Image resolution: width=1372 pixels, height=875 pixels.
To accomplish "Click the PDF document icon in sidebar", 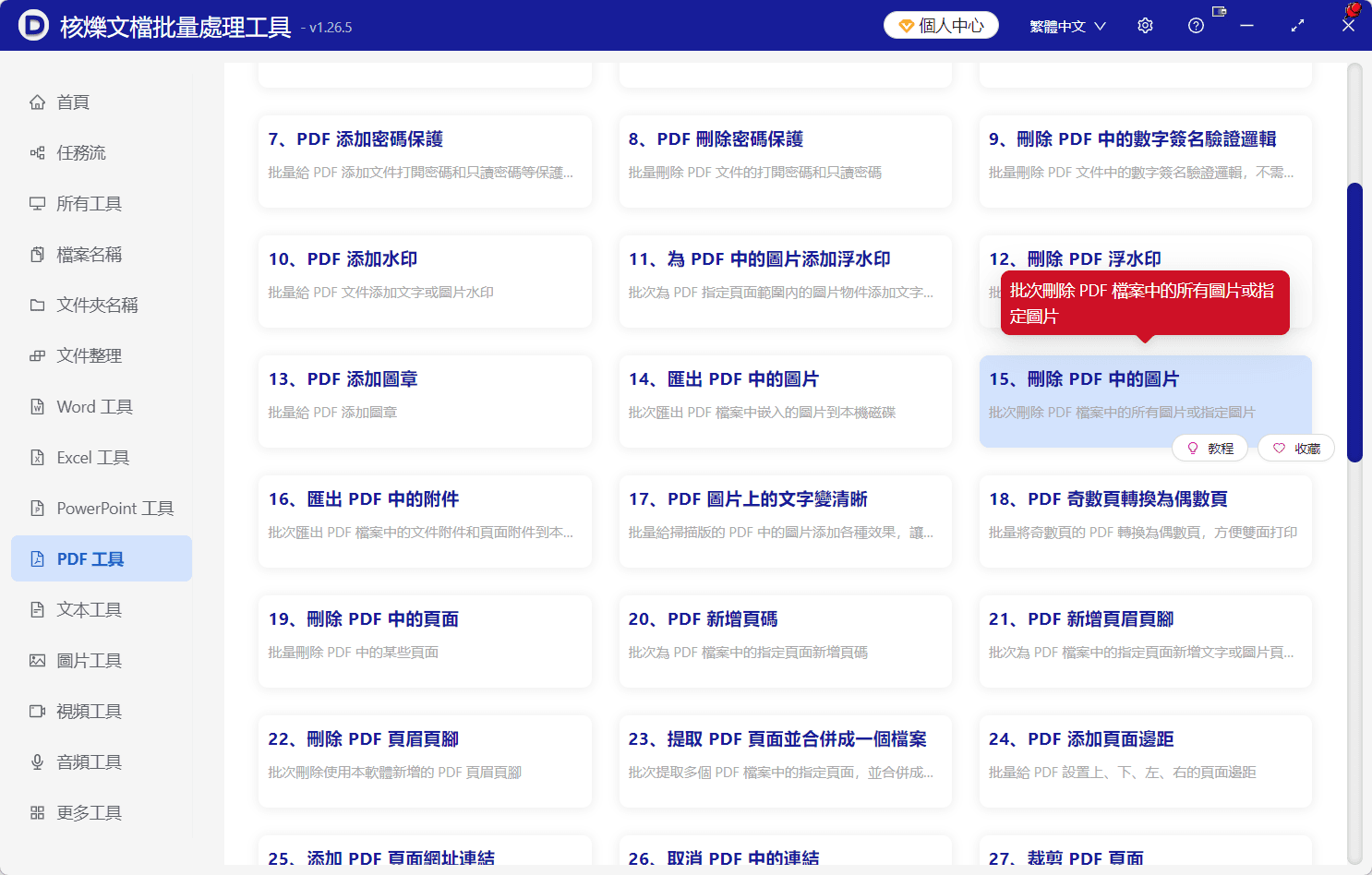I will (37, 559).
